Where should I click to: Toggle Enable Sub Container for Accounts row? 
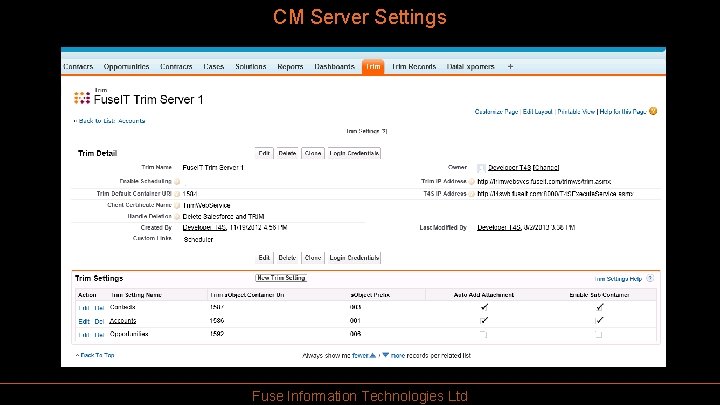(599, 320)
